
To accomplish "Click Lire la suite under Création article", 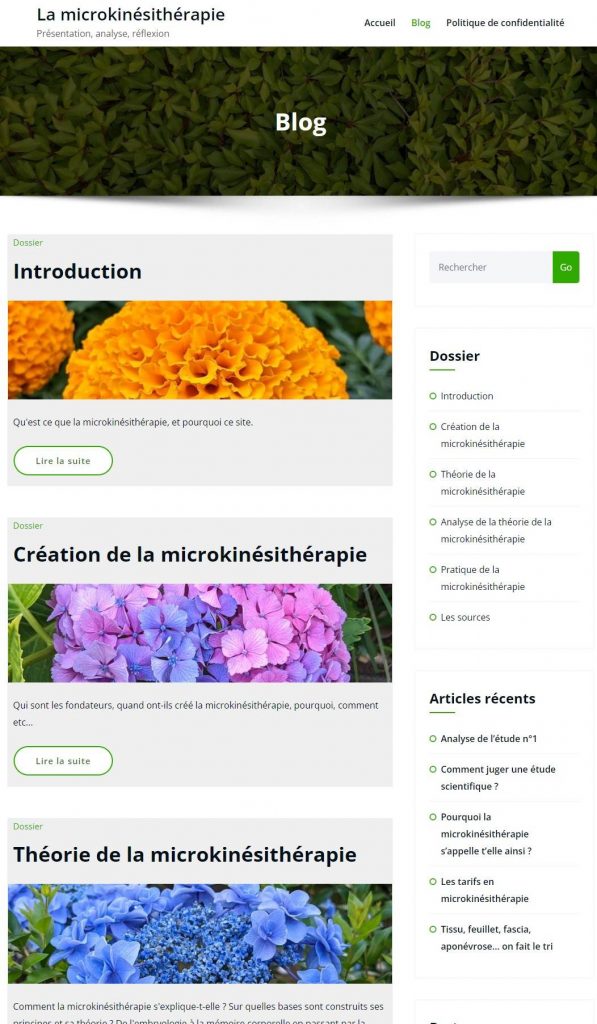I will [x=63, y=761].
